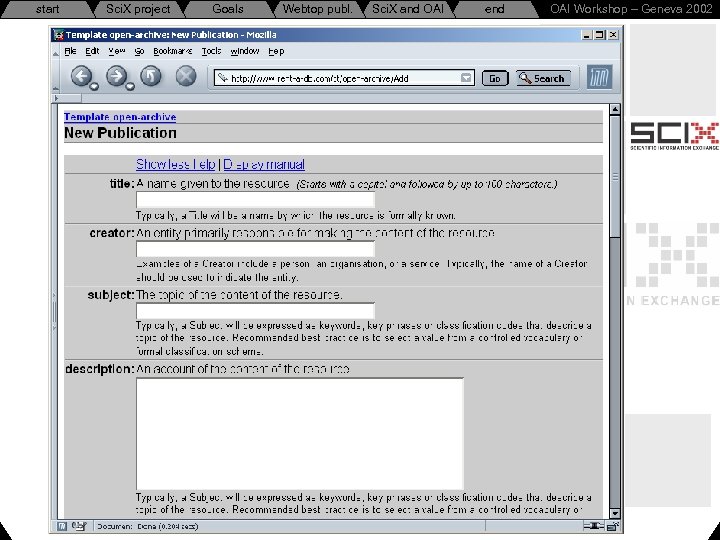Viewport: 720px width, 540px height.
Task: Click the Forward navigation arrow button
Action: [117, 76]
